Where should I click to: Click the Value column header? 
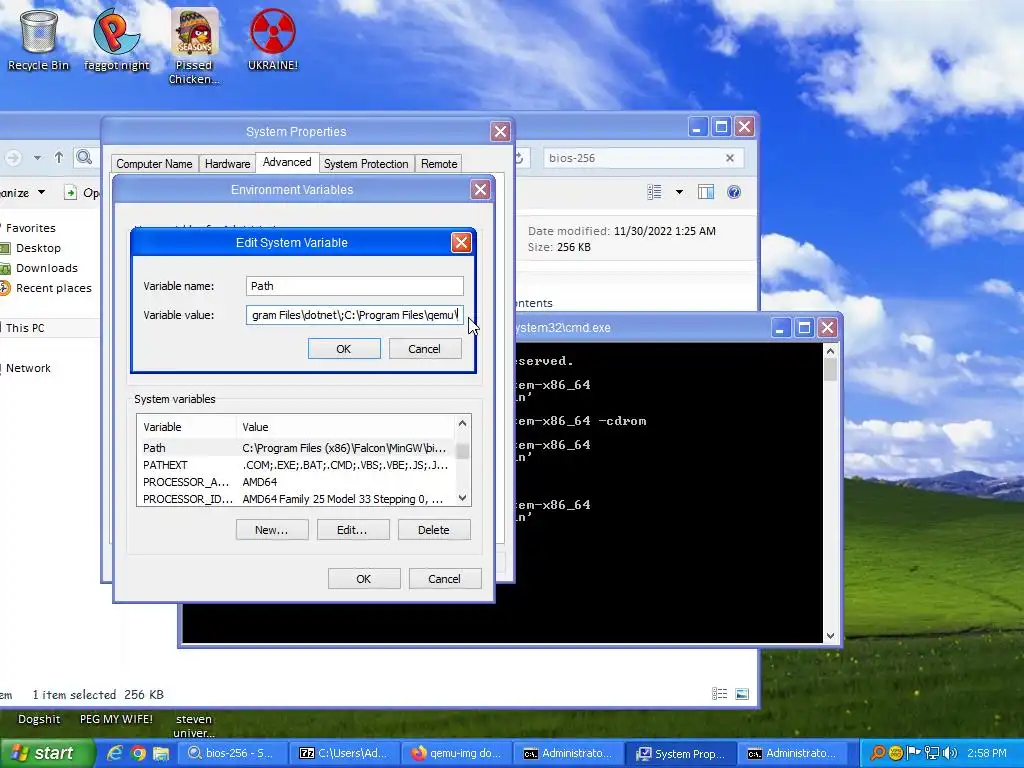[x=345, y=427]
